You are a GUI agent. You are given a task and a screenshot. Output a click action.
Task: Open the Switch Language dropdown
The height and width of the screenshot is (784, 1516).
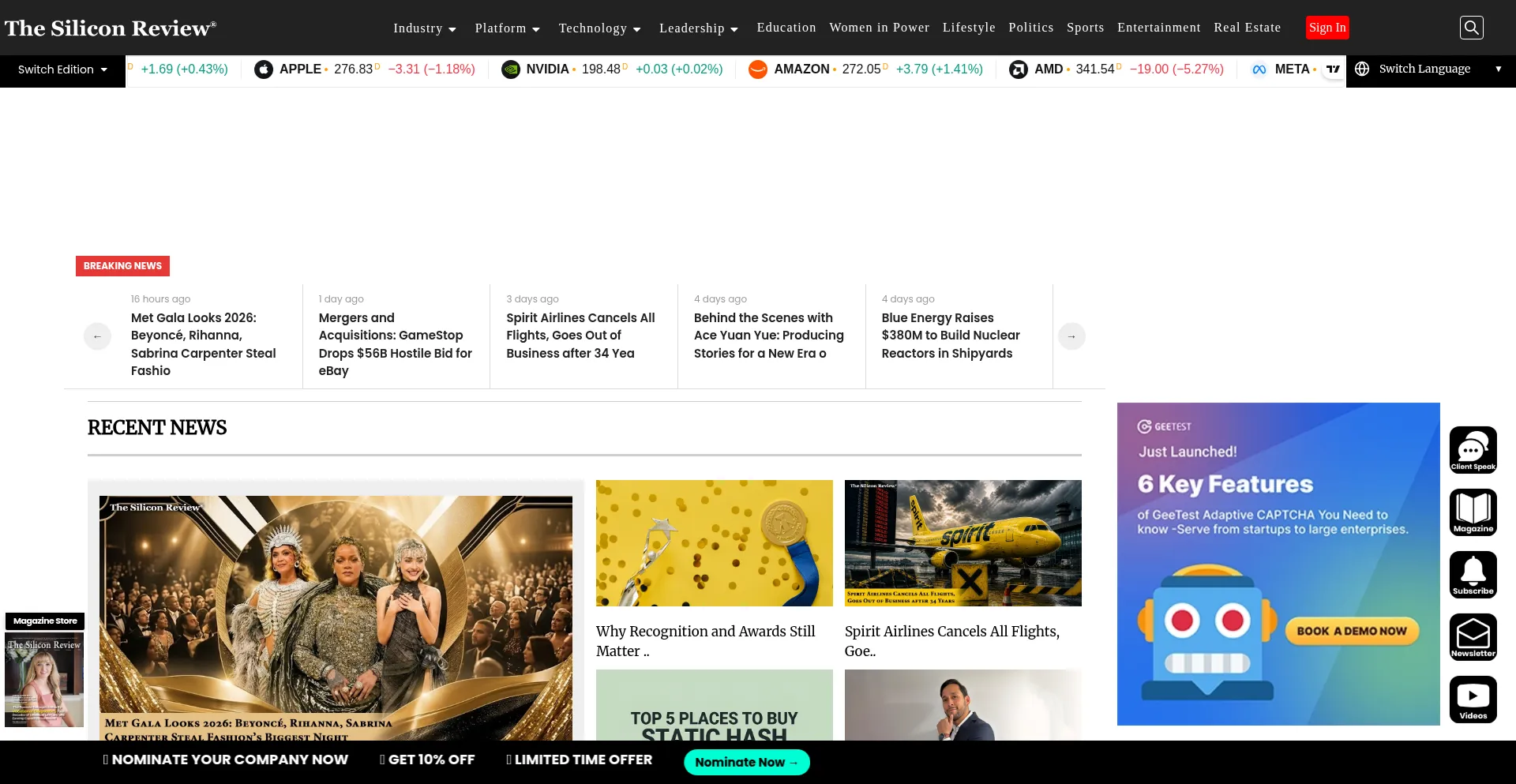coord(1431,69)
